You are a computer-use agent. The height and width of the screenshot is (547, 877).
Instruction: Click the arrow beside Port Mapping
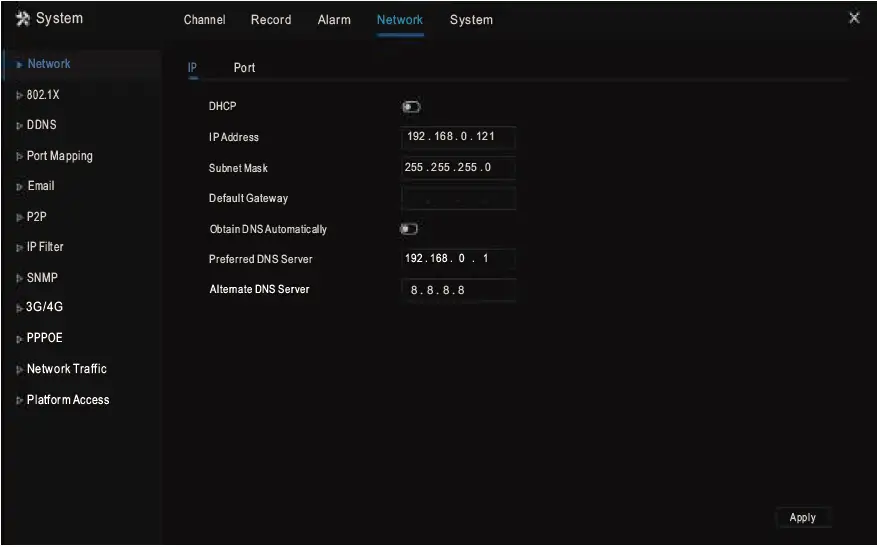(x=20, y=157)
